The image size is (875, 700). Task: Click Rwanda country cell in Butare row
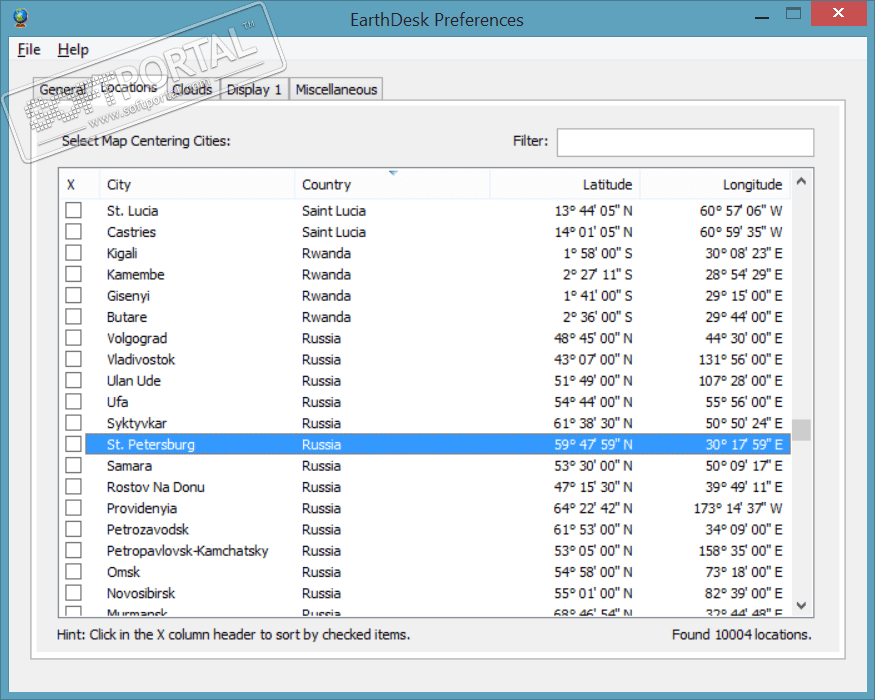click(x=326, y=317)
